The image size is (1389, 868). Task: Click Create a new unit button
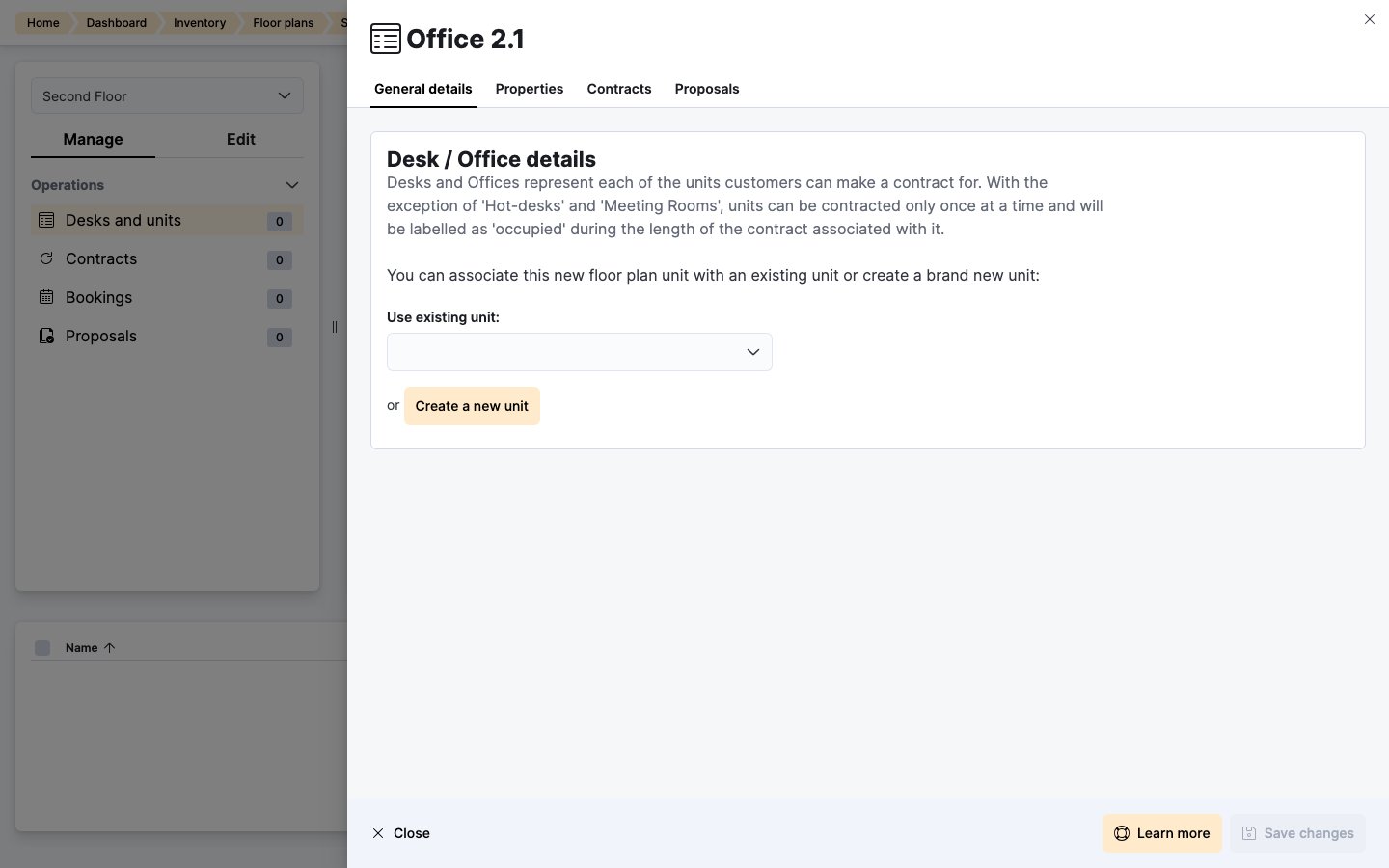pyautogui.click(x=472, y=406)
